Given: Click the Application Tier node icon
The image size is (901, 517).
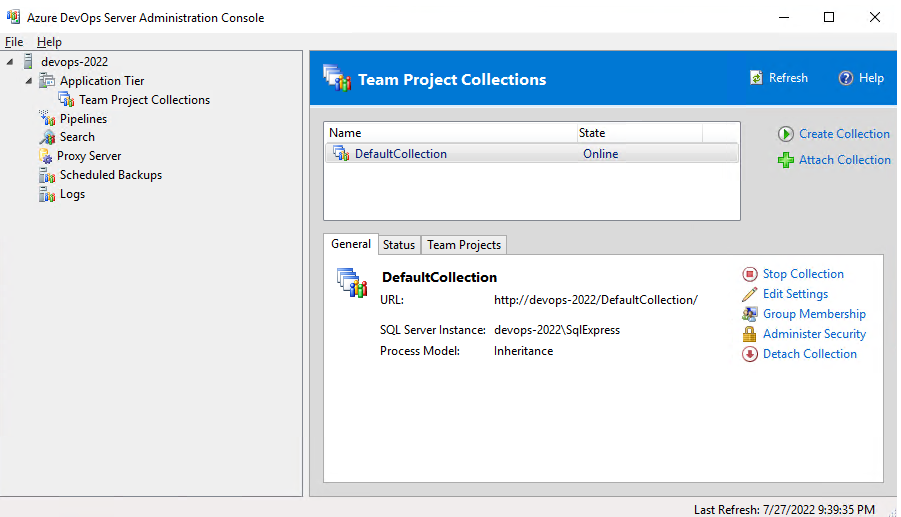Looking at the screenshot, I should pyautogui.click(x=47, y=80).
